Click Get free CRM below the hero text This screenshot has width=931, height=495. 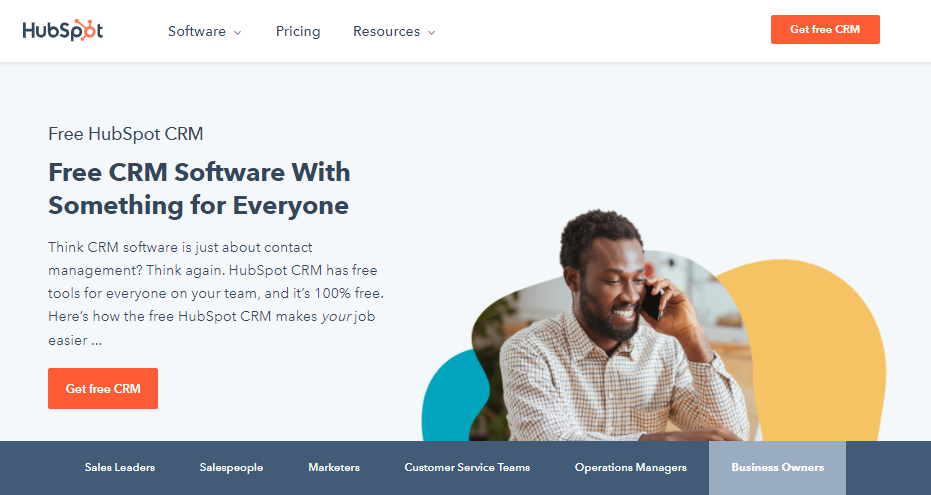[x=103, y=388]
